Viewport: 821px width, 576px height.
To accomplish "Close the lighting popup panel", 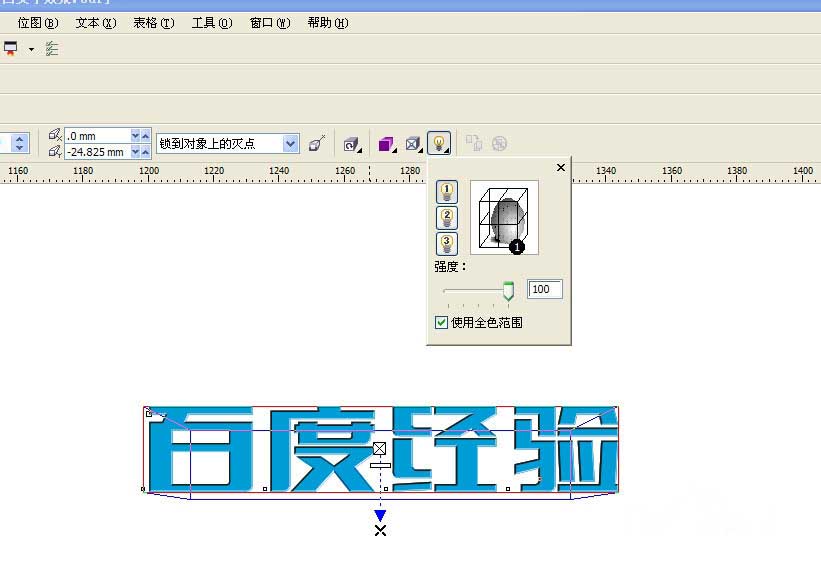I will click(x=561, y=168).
